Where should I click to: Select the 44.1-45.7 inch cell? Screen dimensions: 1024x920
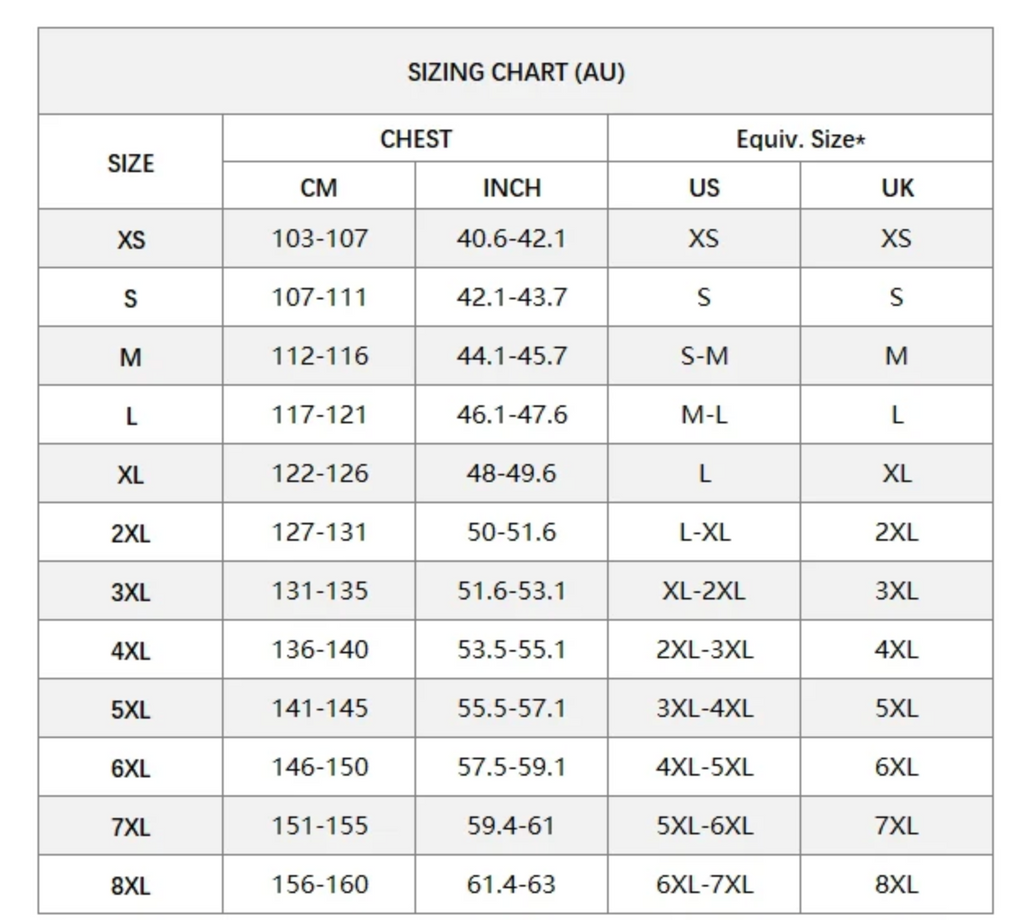tap(512, 356)
